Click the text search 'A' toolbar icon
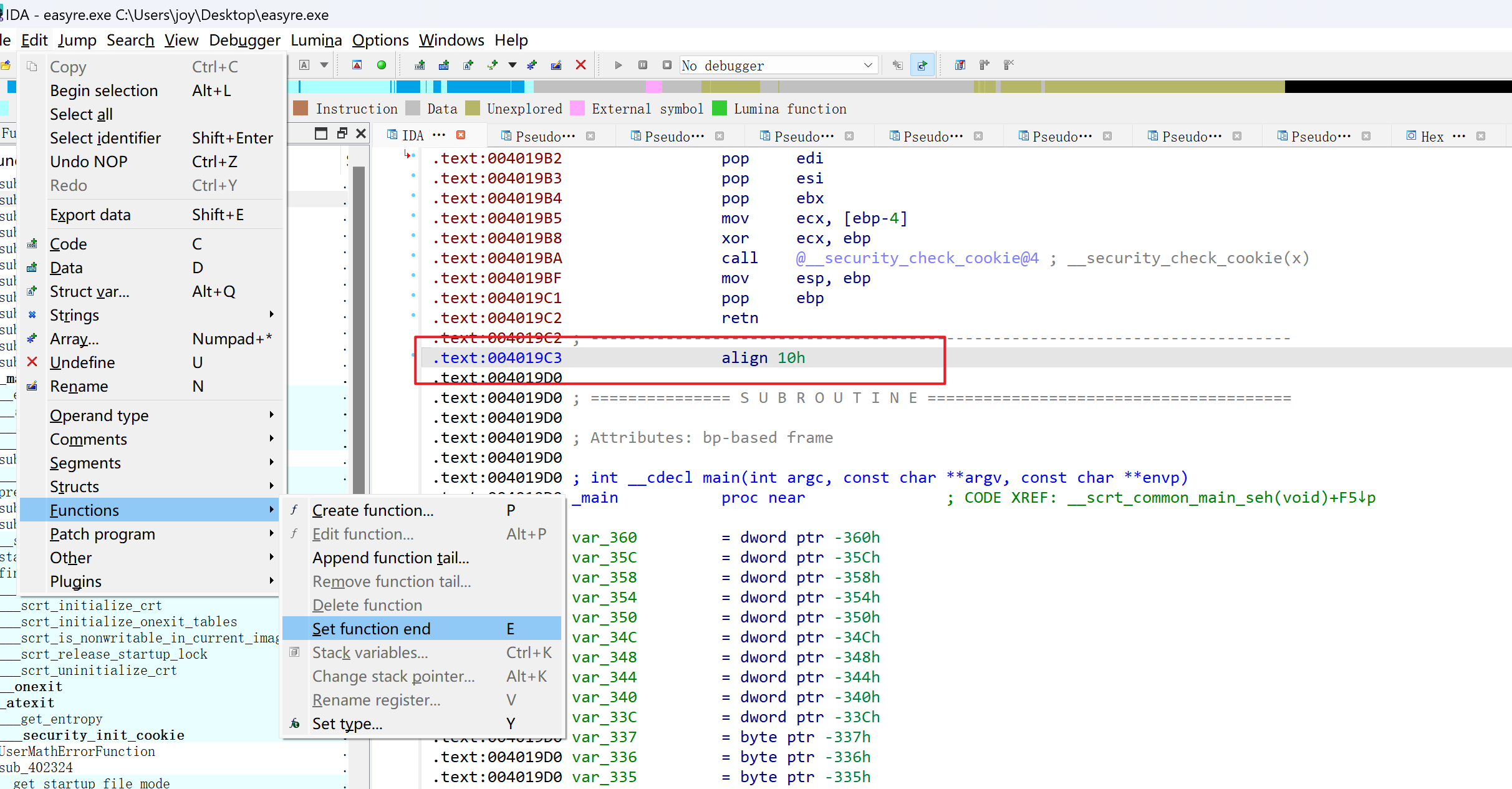 coord(304,65)
